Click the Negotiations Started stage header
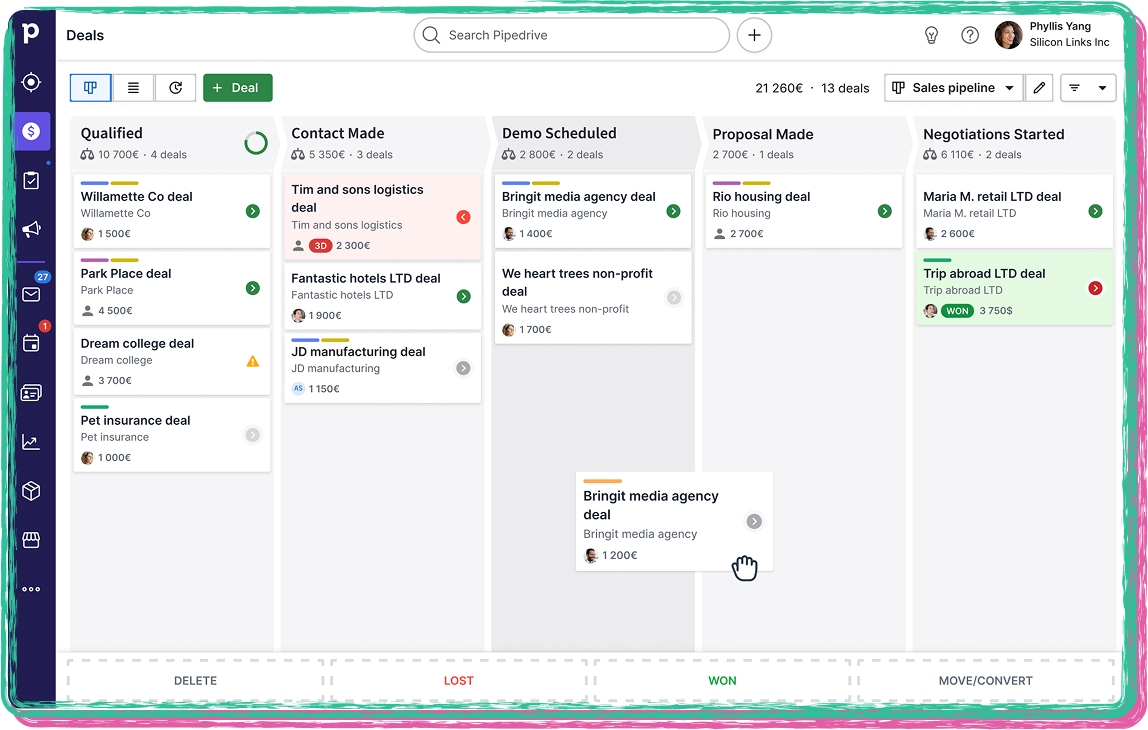The image size is (1148, 730). coord(1014,143)
